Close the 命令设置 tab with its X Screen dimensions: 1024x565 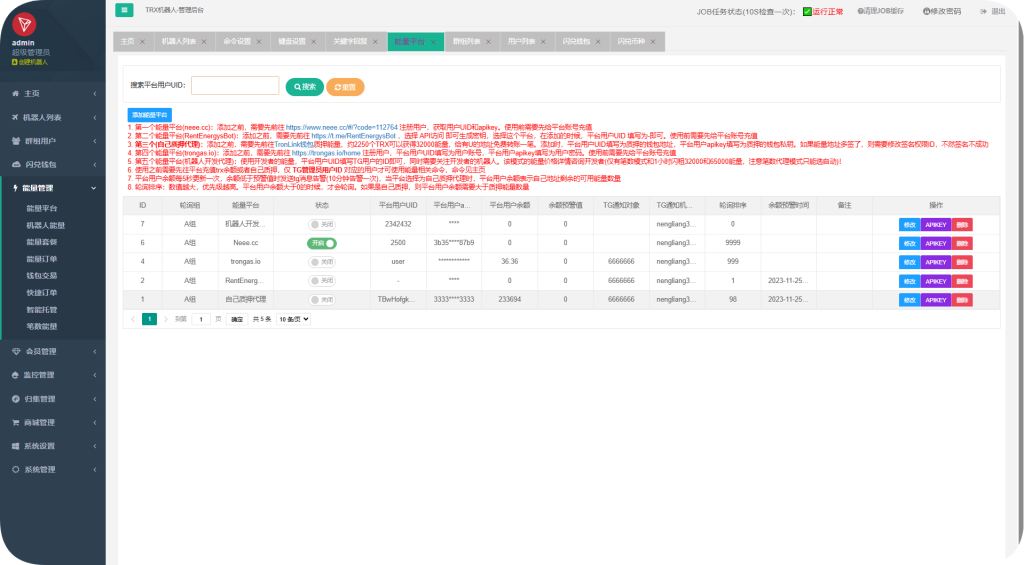click(259, 42)
